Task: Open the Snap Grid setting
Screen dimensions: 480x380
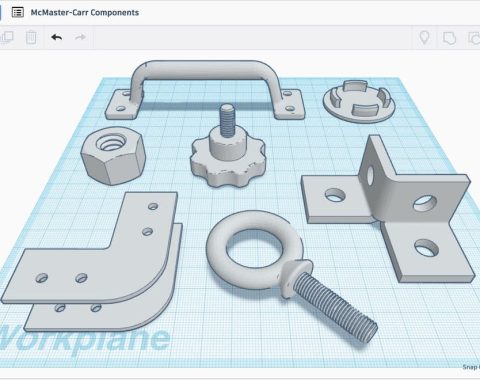Action: (x=471, y=367)
